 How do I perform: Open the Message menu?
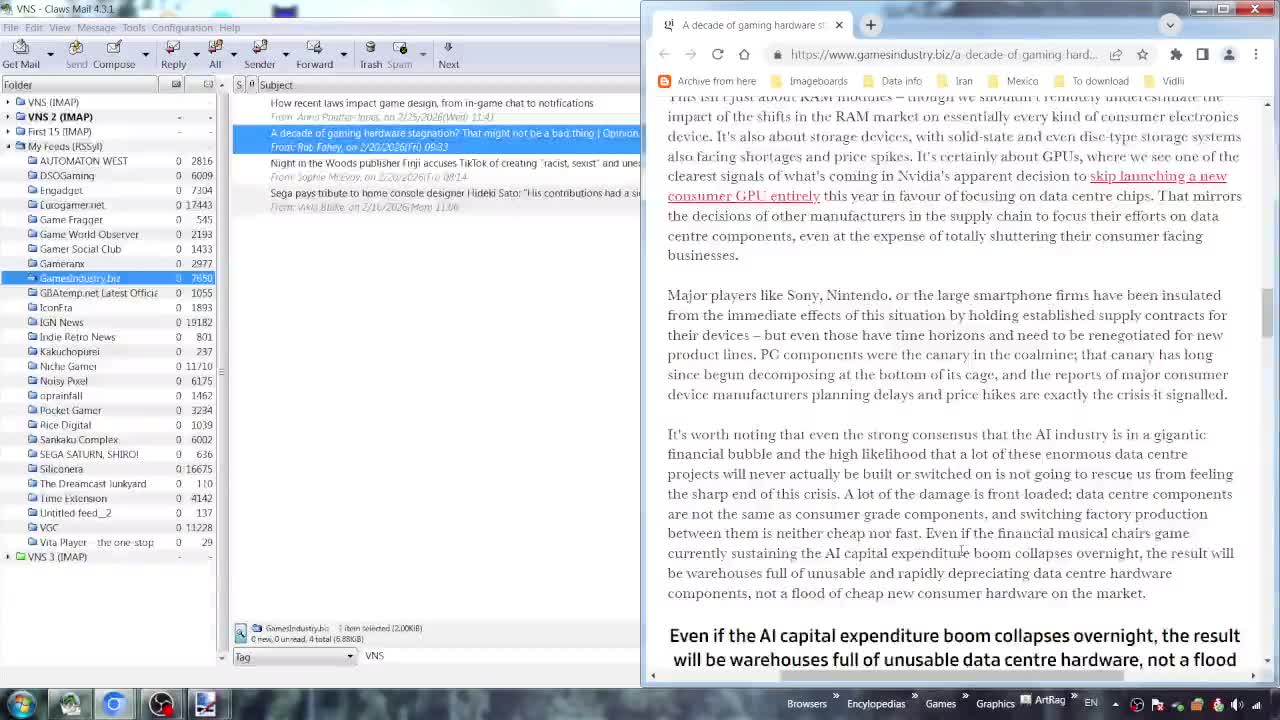[96, 27]
